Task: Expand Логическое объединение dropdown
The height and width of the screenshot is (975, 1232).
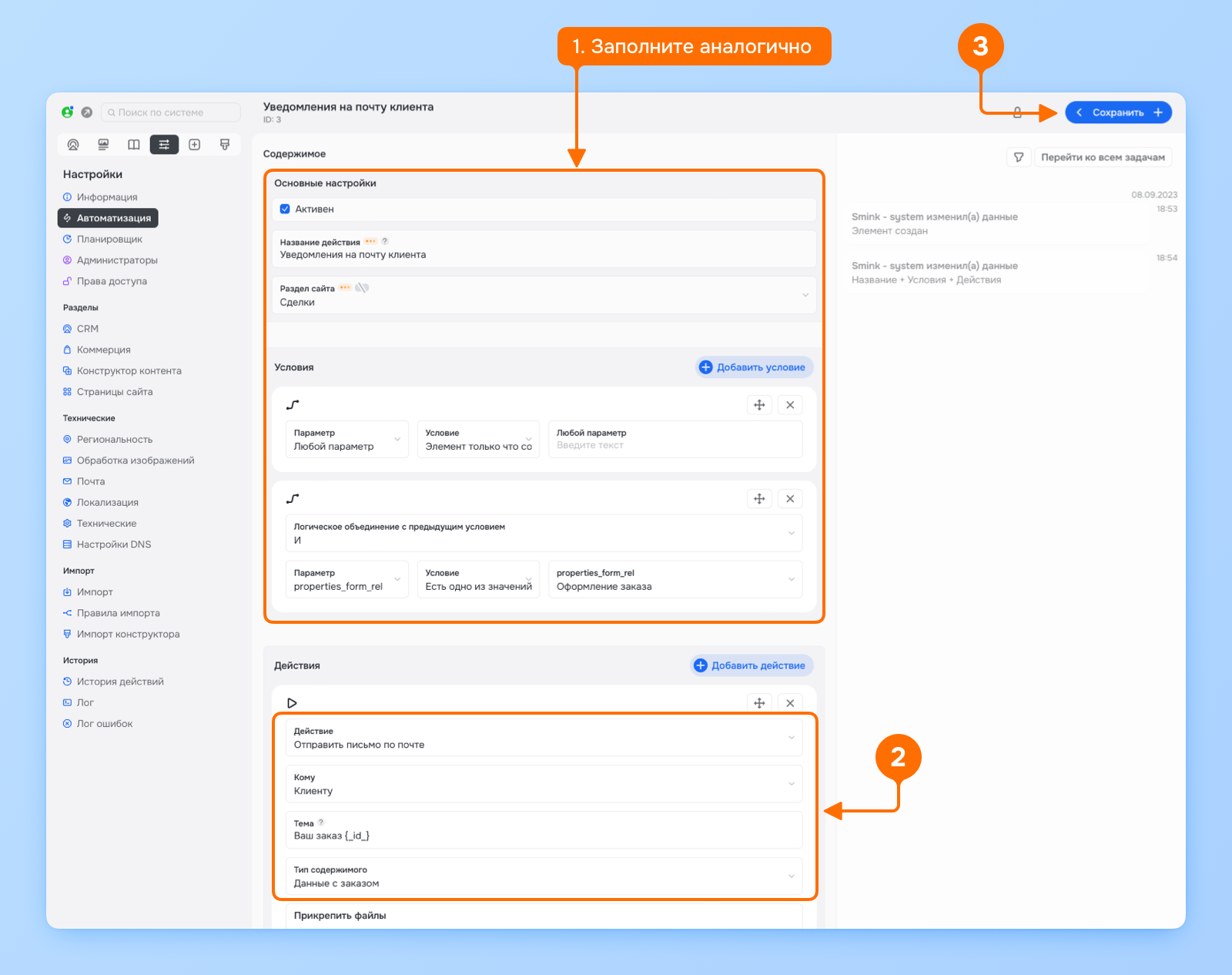Action: (544, 533)
